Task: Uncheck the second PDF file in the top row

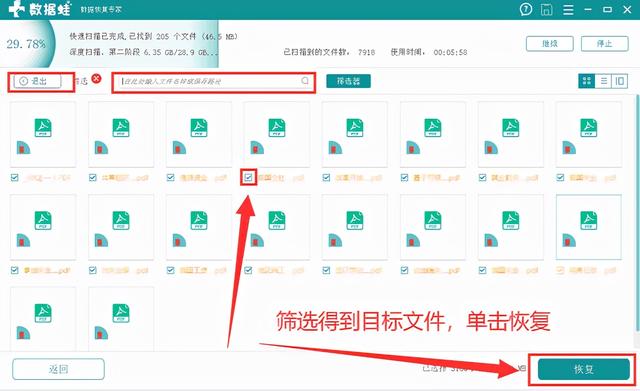Action: pos(93,178)
